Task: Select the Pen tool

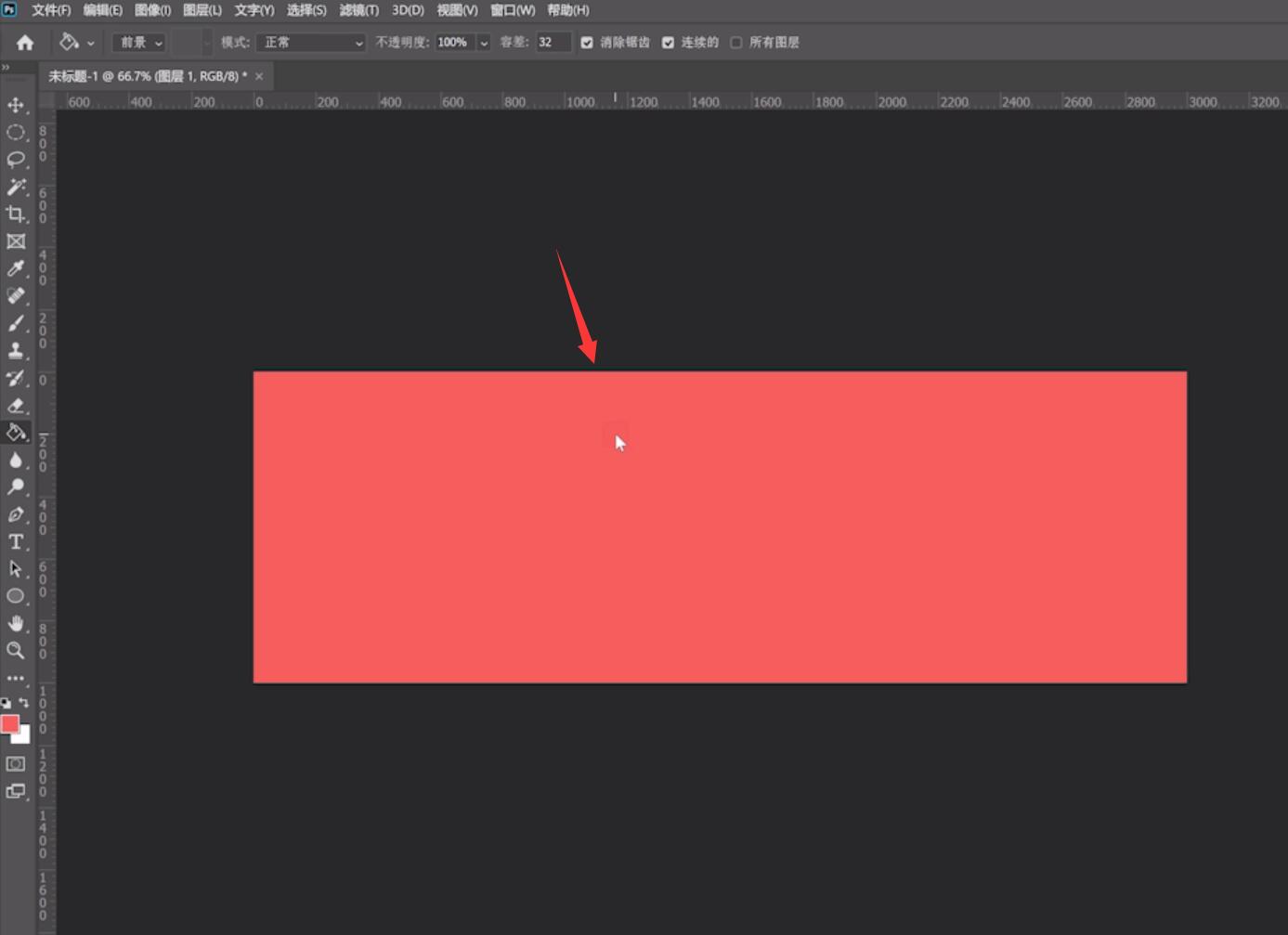Action: [16, 514]
